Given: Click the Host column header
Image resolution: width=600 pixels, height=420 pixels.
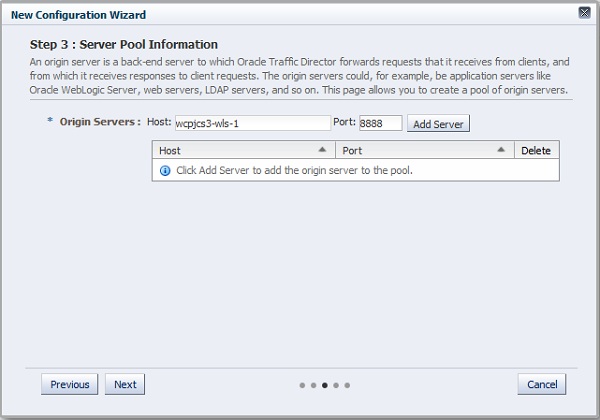Looking at the screenshot, I should 244,150.
